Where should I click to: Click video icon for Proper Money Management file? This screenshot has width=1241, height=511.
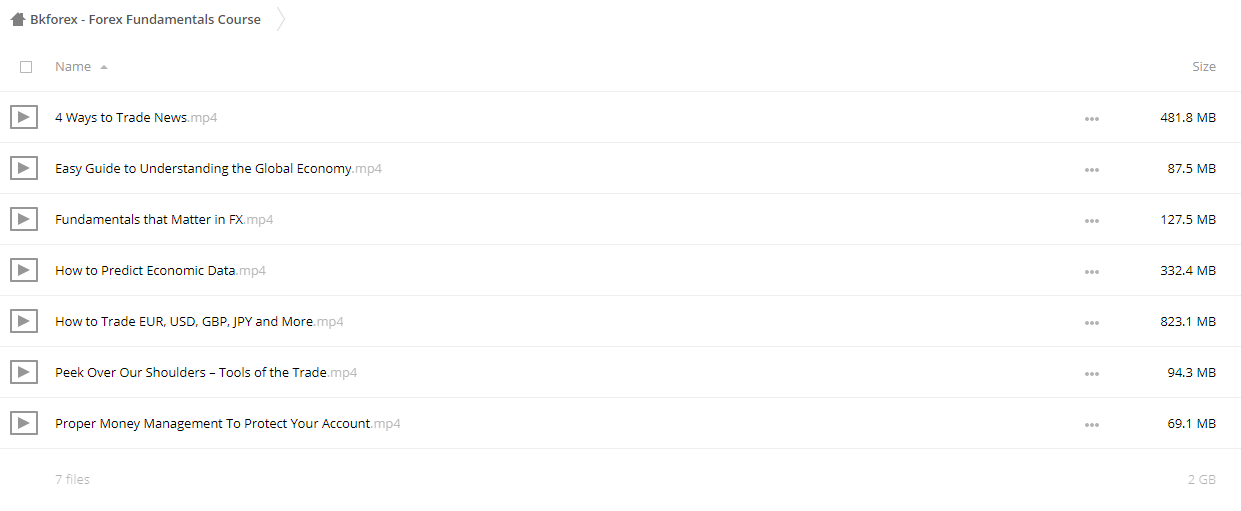tap(24, 423)
